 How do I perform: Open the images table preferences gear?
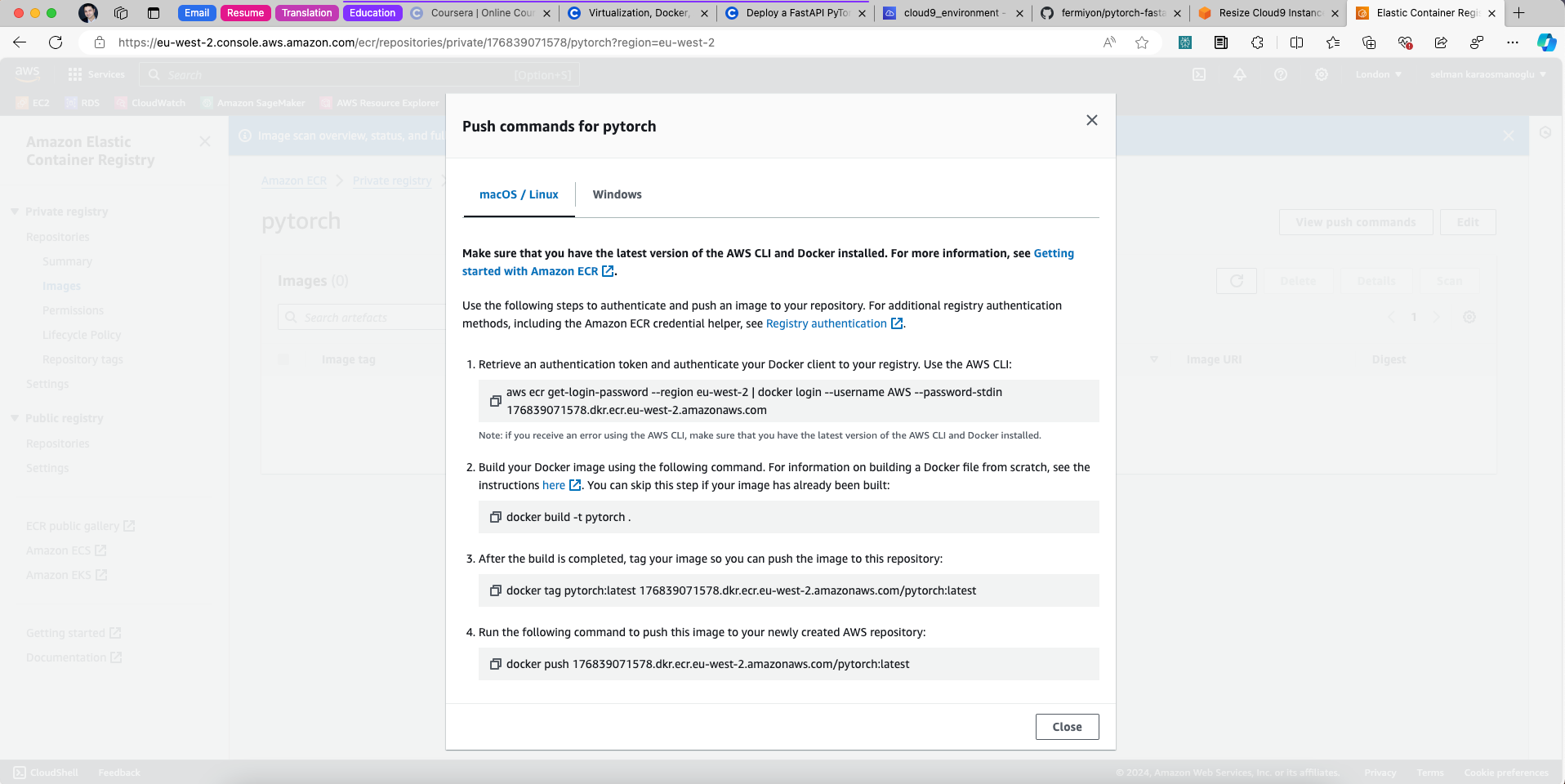pos(1469,317)
